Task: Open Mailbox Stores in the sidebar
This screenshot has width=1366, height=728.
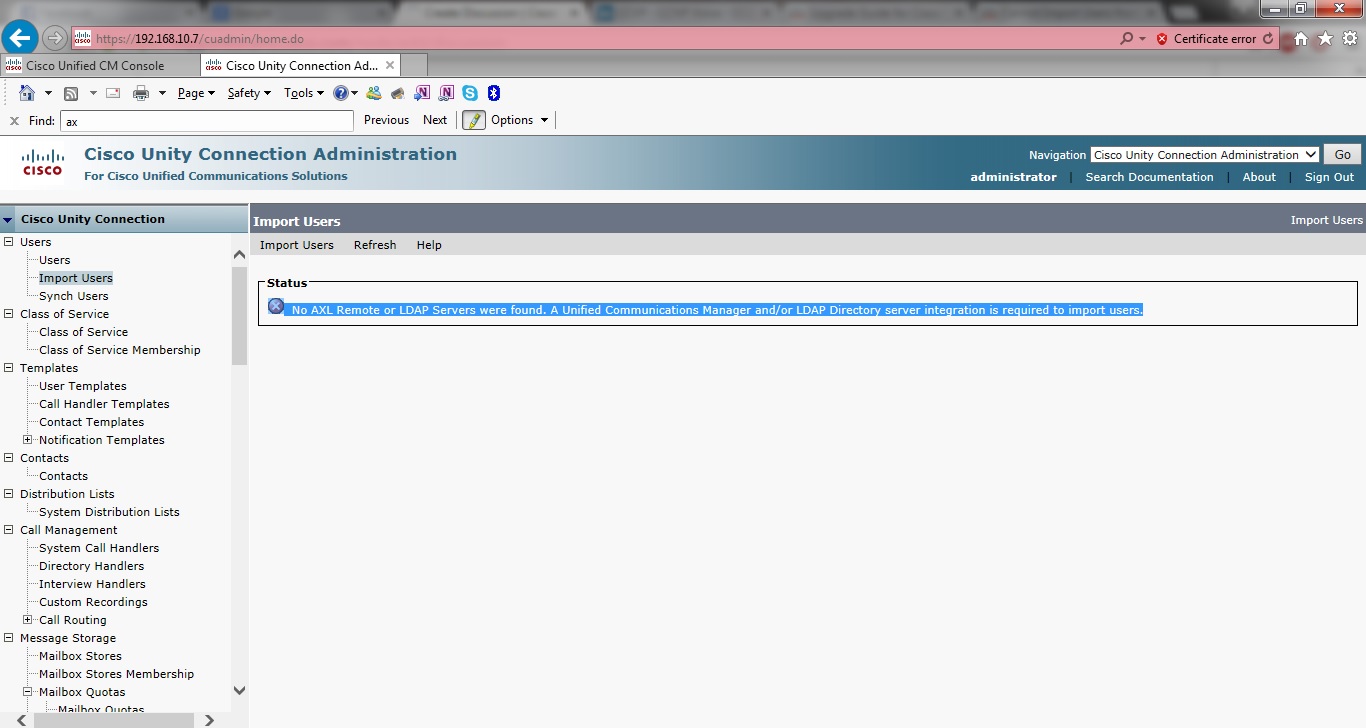Action: point(80,656)
